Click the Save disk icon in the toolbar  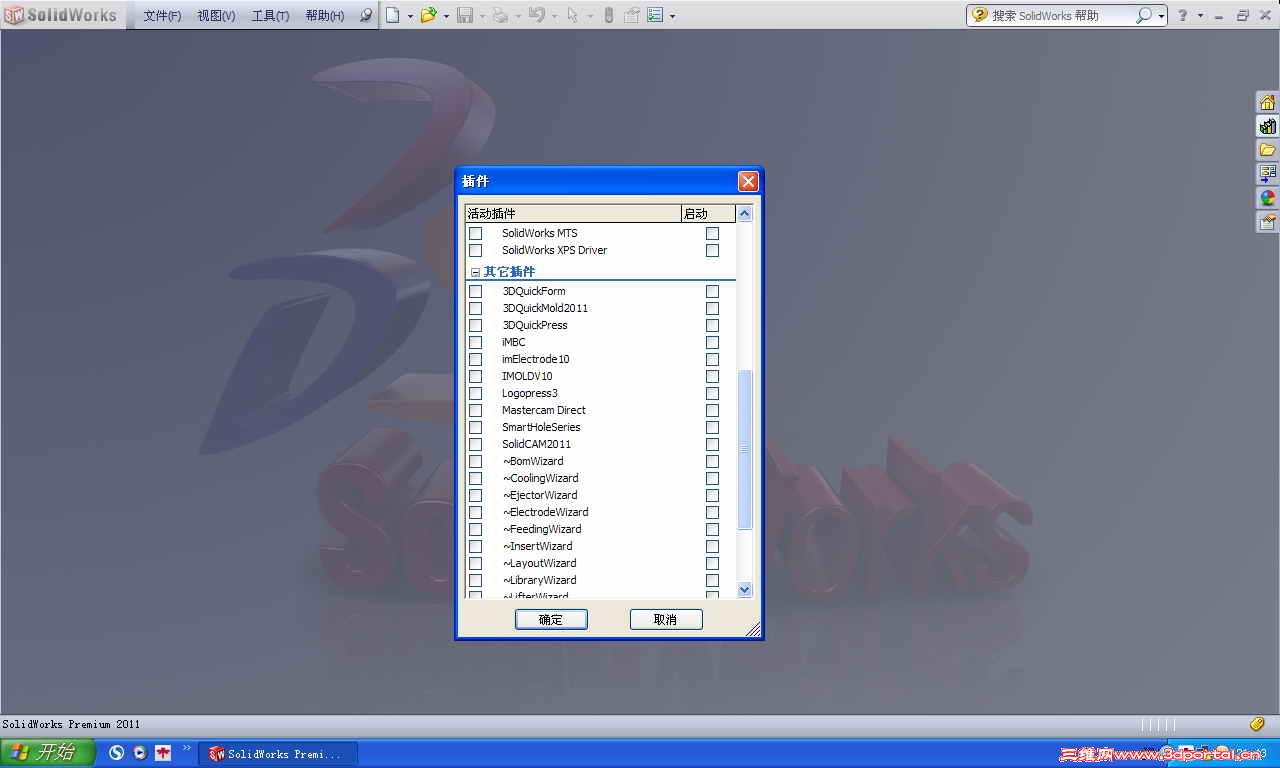pos(465,15)
